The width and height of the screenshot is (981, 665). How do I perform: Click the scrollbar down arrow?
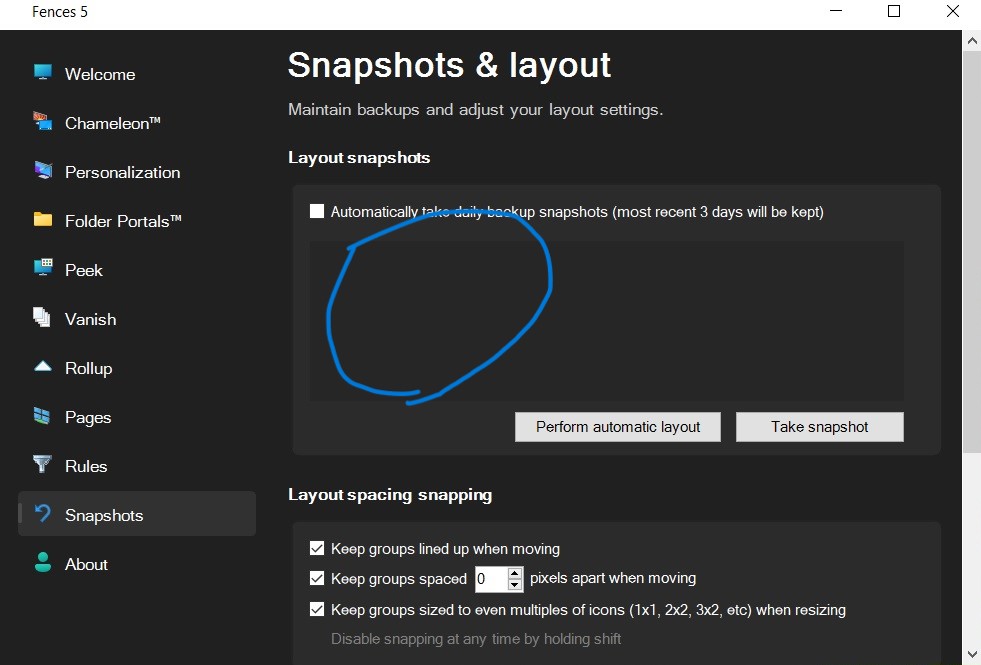[972, 654]
